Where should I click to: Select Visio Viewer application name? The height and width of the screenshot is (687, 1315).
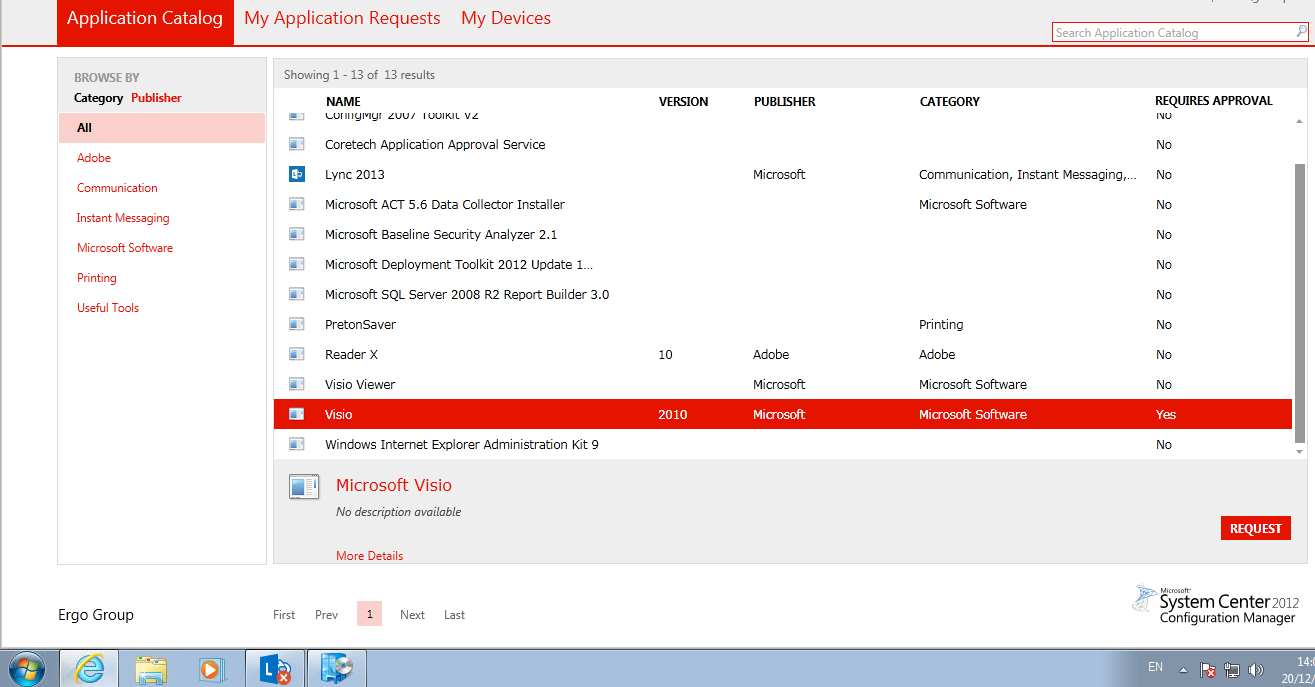pyautogui.click(x=360, y=384)
